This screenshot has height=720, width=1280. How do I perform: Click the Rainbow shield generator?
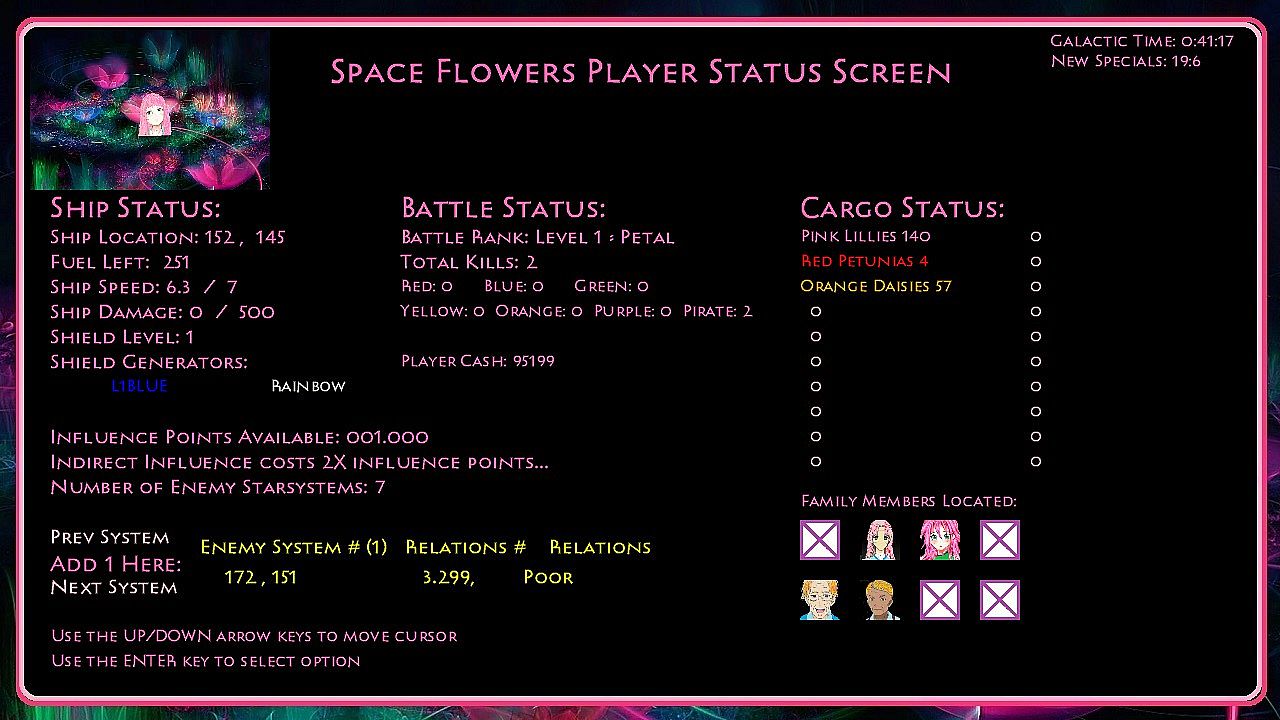308,386
